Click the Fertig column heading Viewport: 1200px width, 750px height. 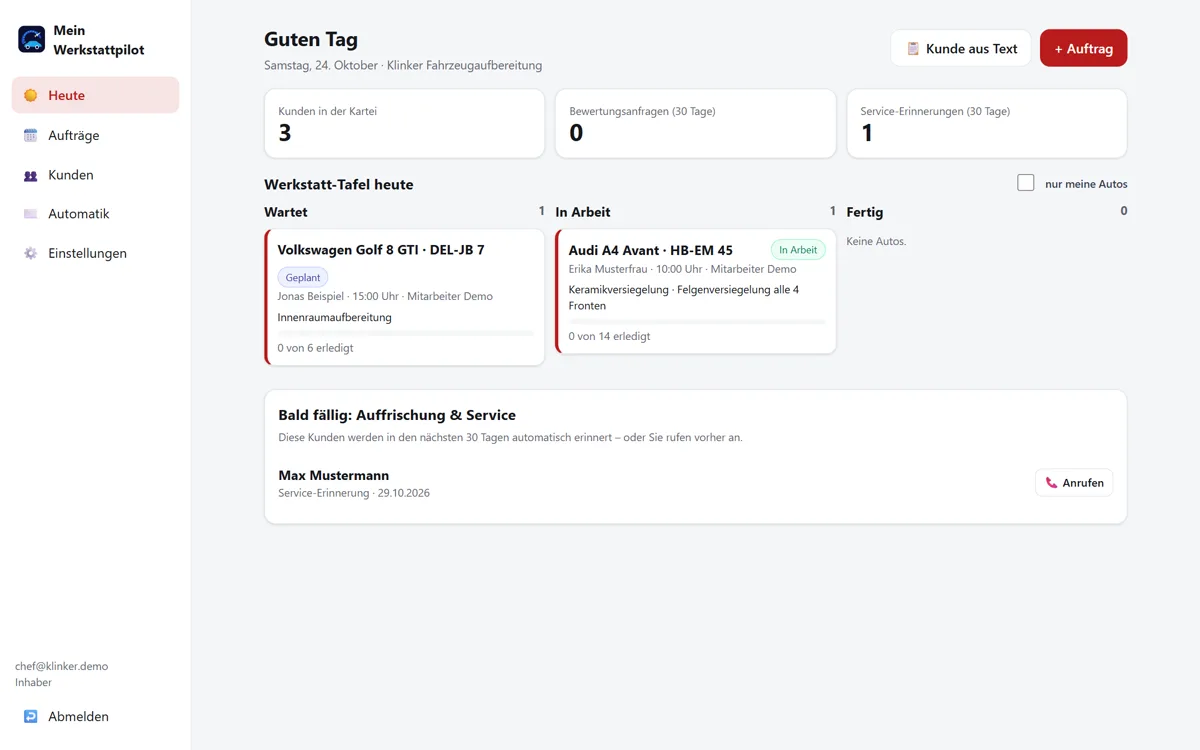(865, 212)
